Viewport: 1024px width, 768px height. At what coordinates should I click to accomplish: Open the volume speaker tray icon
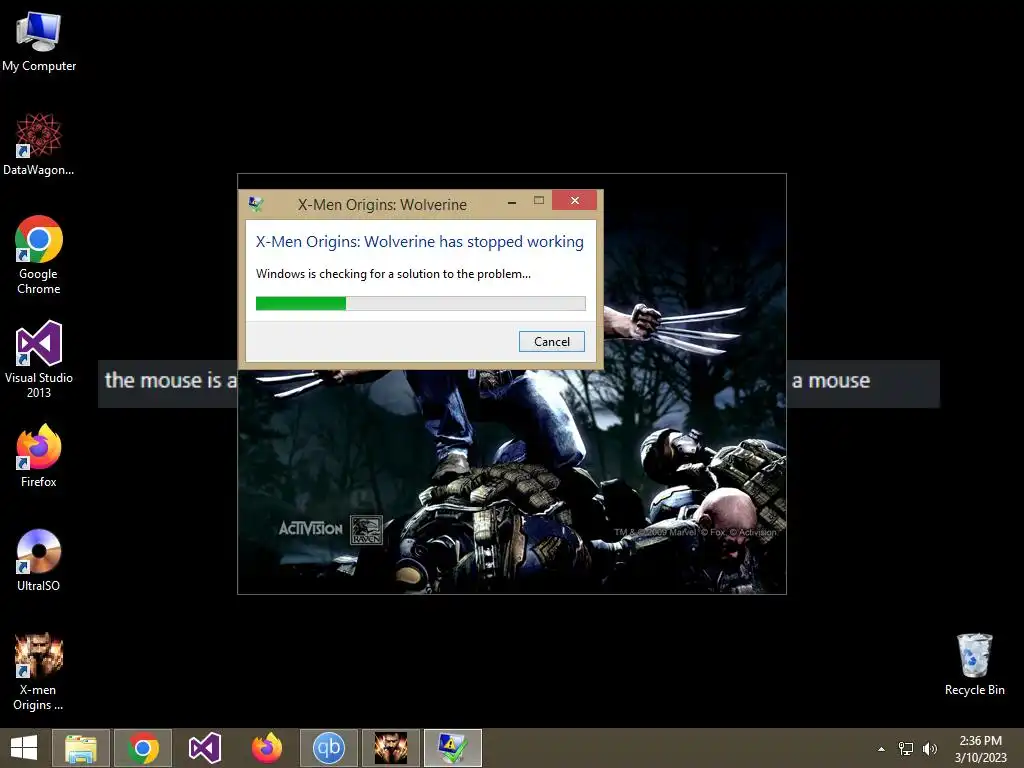pos(930,748)
